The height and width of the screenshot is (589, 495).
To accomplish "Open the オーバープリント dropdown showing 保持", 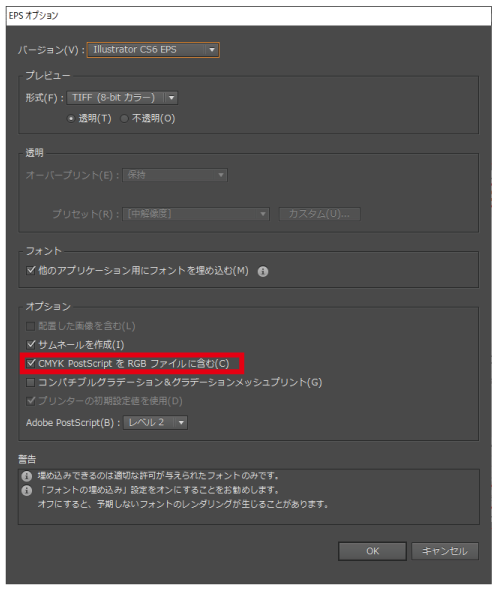I will (175, 175).
